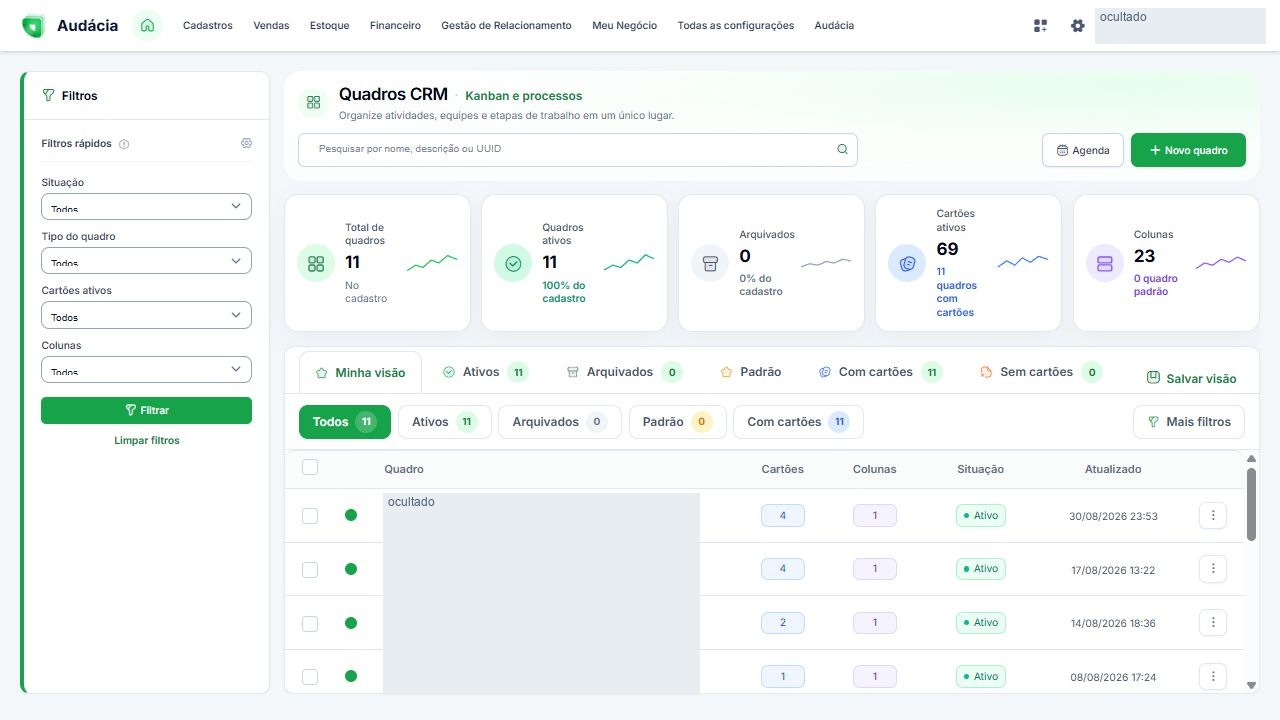
Task: Open three-dot menu for 14/08/2026 18:36 row
Action: tap(1212, 622)
